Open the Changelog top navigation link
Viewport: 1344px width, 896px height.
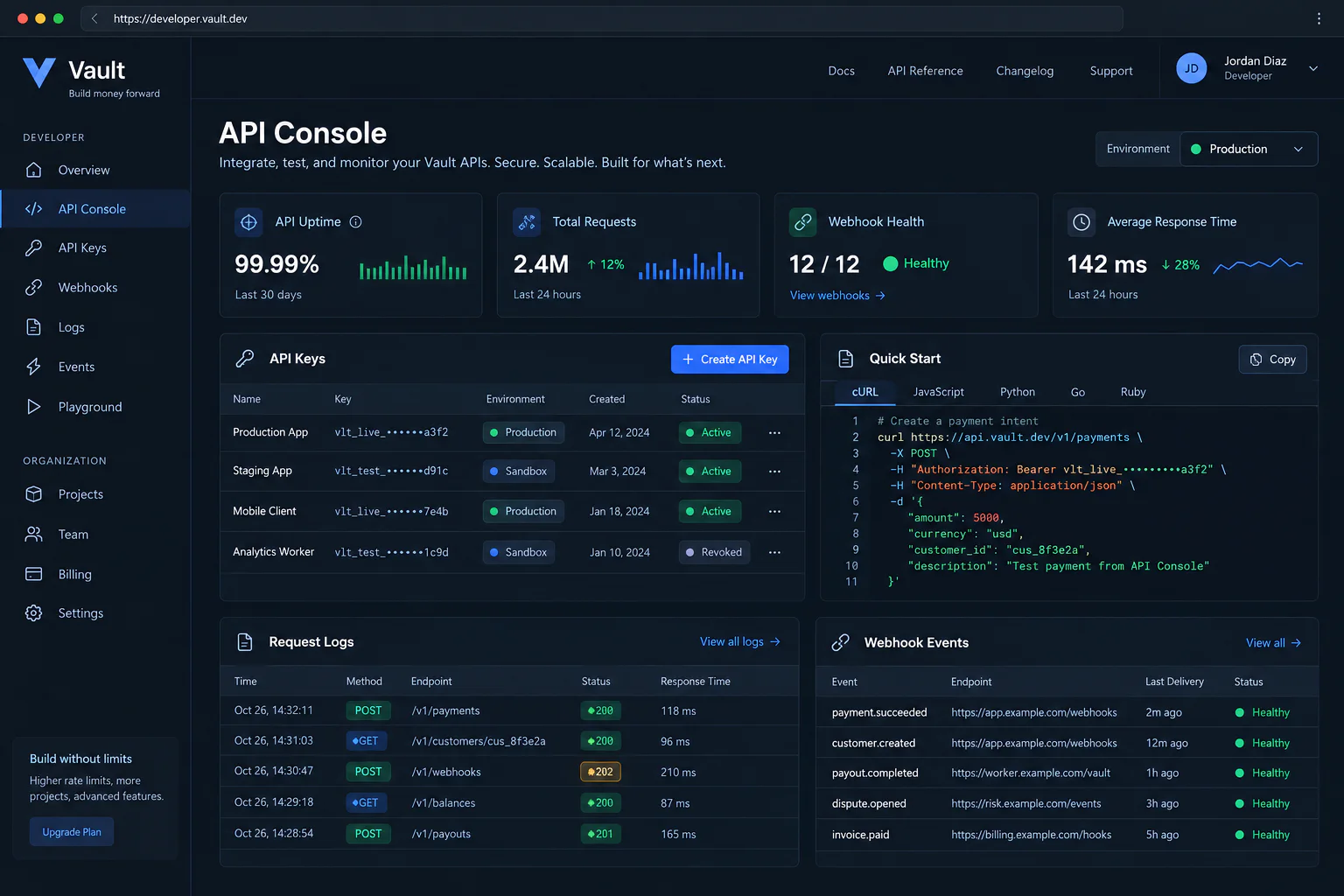pyautogui.click(x=1025, y=71)
